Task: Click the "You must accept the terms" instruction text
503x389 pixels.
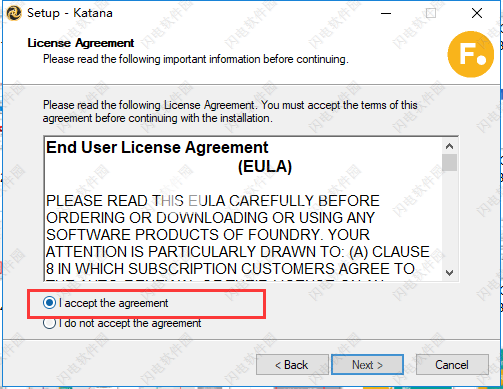Action: [x=339, y=105]
